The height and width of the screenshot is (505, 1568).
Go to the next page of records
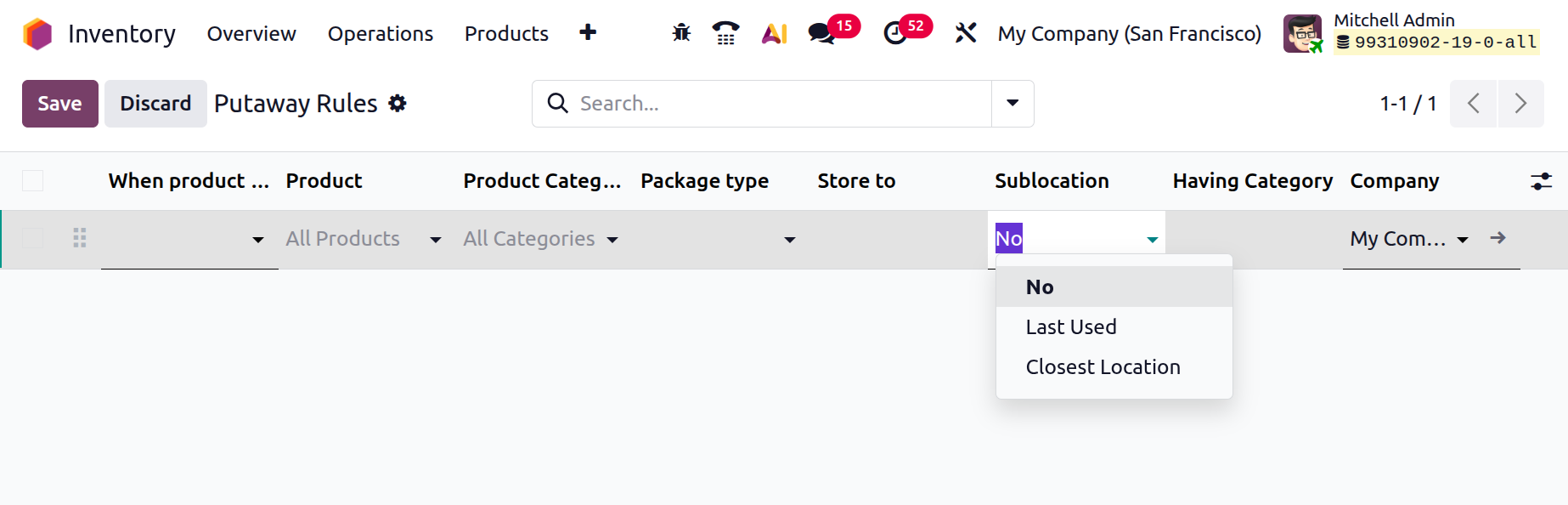point(1520,103)
